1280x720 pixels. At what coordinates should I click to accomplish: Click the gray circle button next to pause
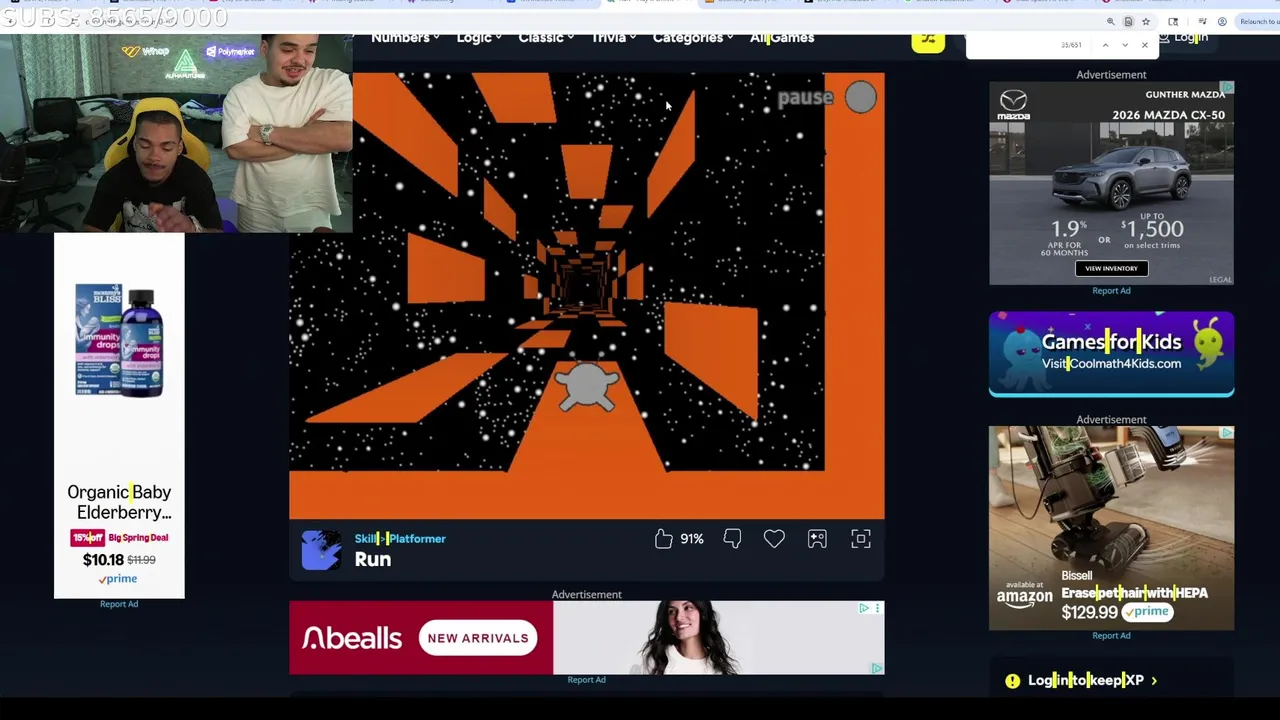[860, 97]
